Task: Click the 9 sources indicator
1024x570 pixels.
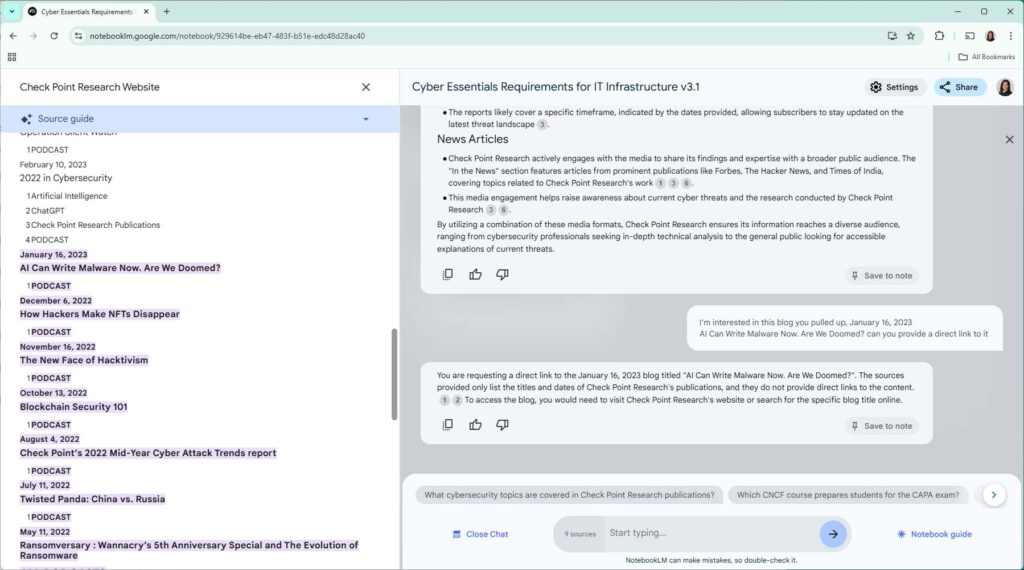Action: tap(580, 534)
